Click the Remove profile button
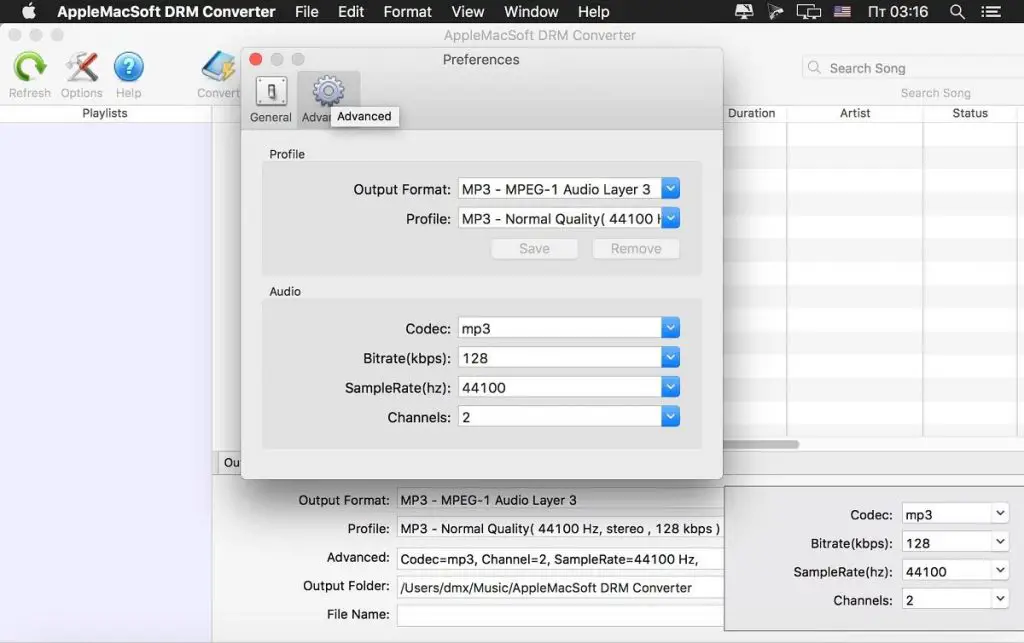This screenshot has height=643, width=1024. (636, 248)
